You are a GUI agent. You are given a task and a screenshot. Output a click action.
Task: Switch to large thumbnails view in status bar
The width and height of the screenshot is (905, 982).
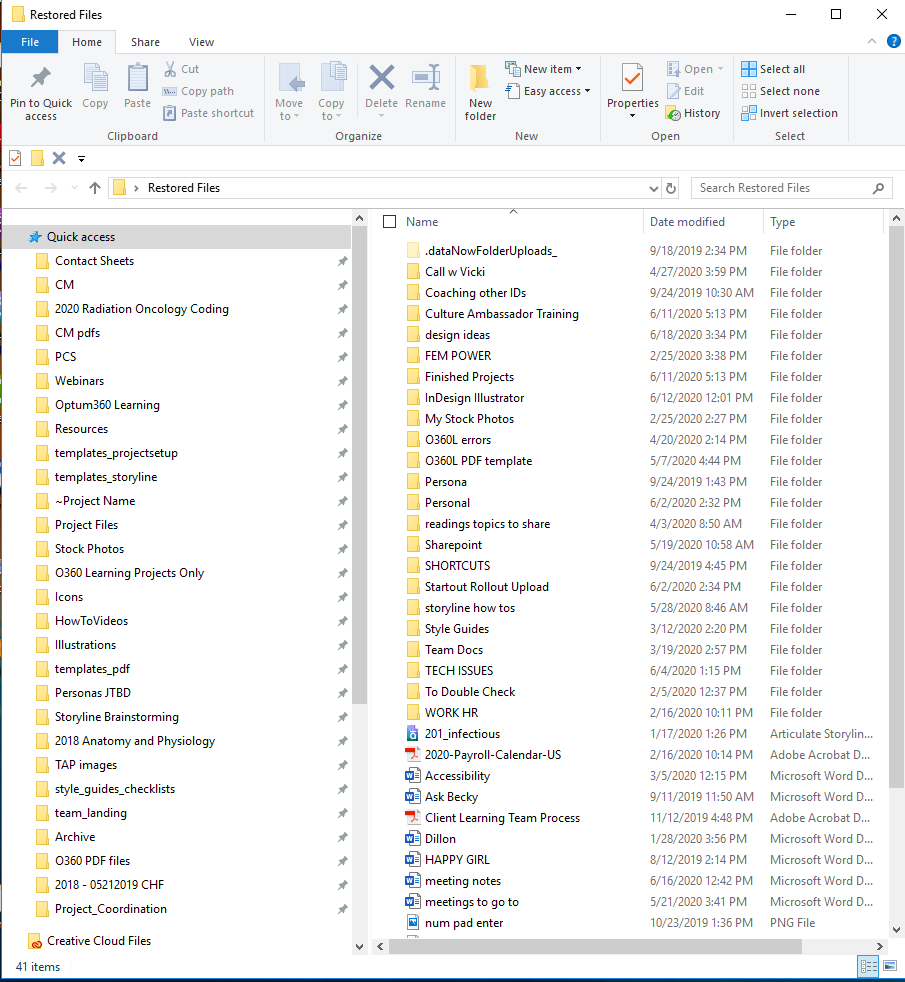(888, 966)
